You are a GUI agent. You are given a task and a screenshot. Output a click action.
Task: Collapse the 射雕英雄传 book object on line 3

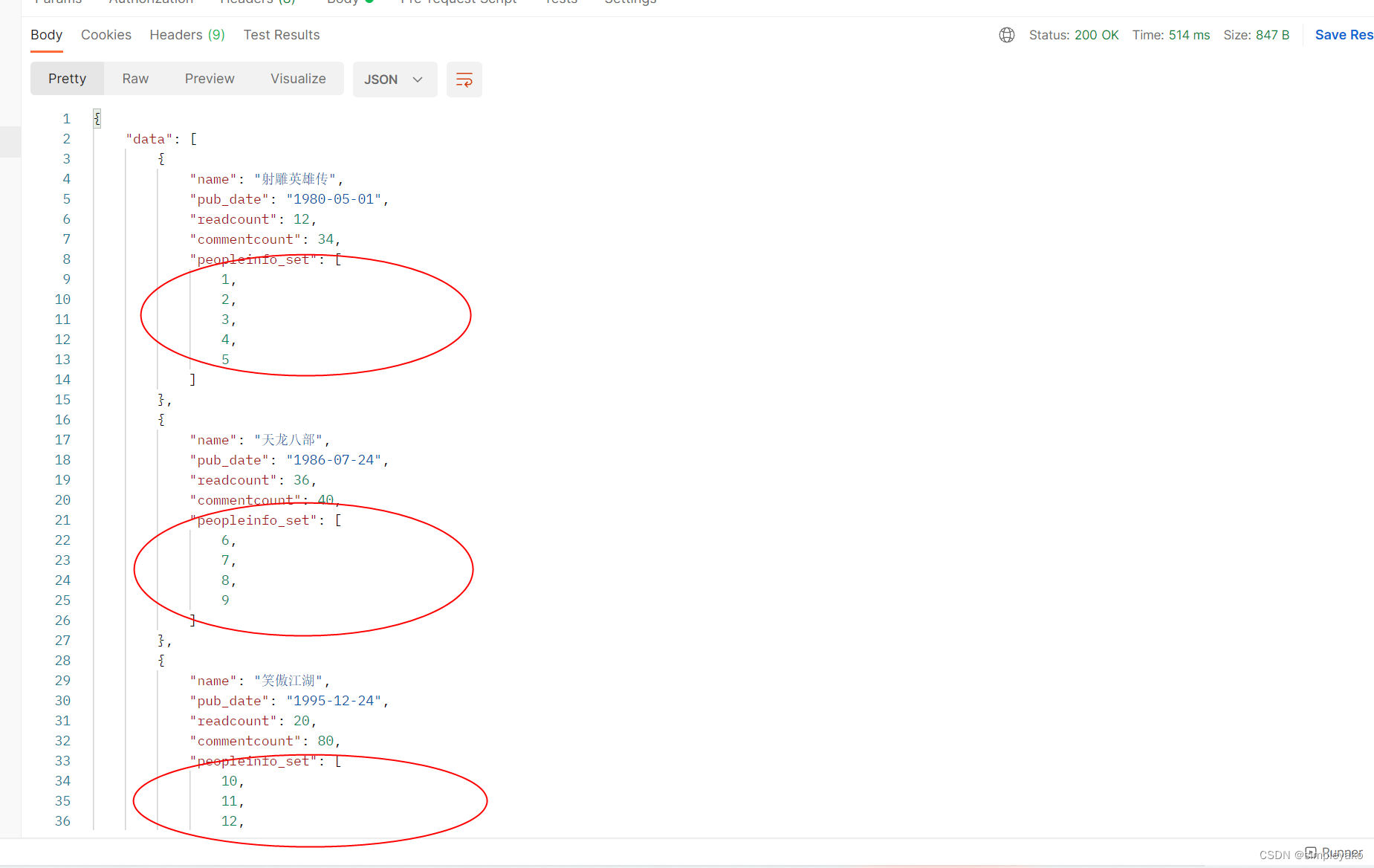click(161, 158)
